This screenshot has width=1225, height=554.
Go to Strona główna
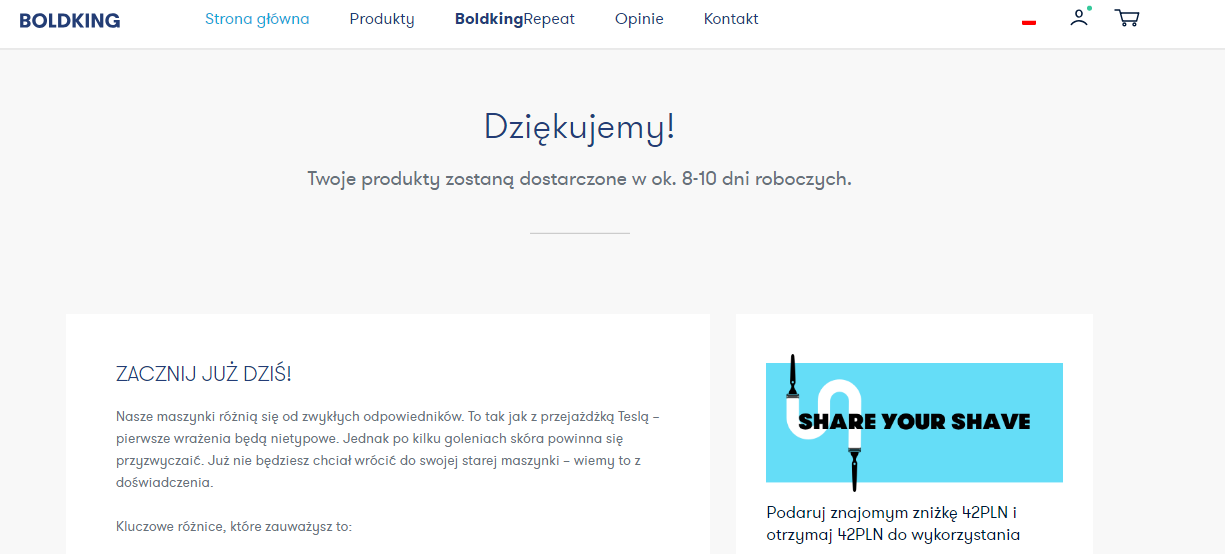pos(257,19)
